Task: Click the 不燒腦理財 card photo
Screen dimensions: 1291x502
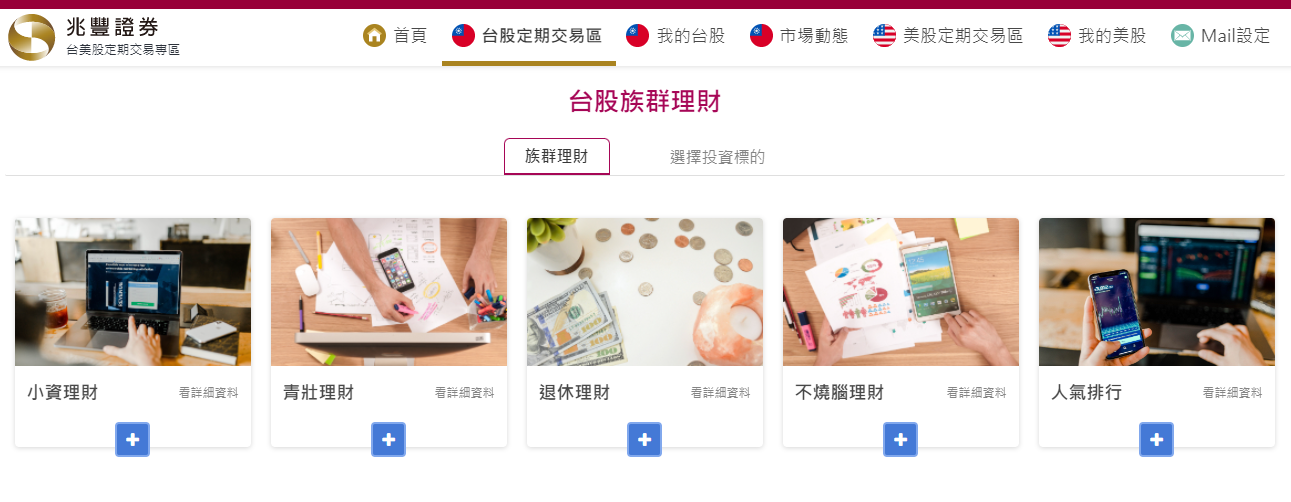Action: [901, 292]
